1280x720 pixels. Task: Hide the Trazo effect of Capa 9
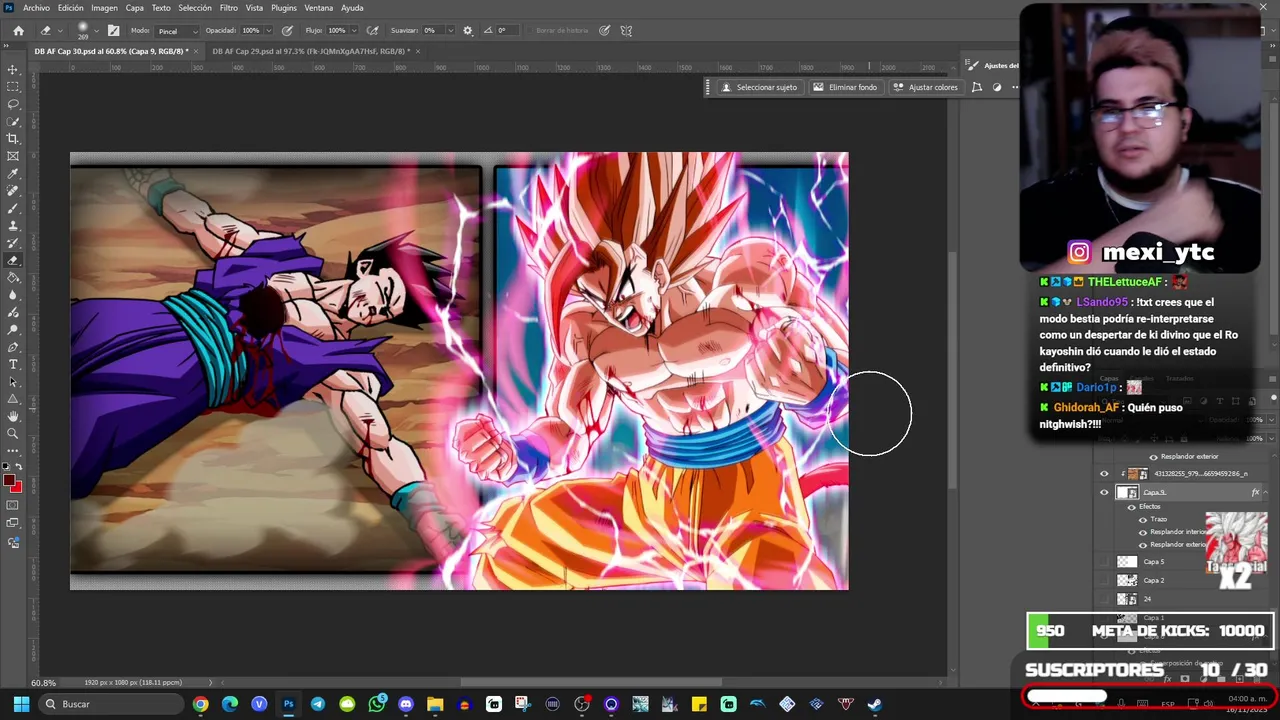(x=1143, y=519)
